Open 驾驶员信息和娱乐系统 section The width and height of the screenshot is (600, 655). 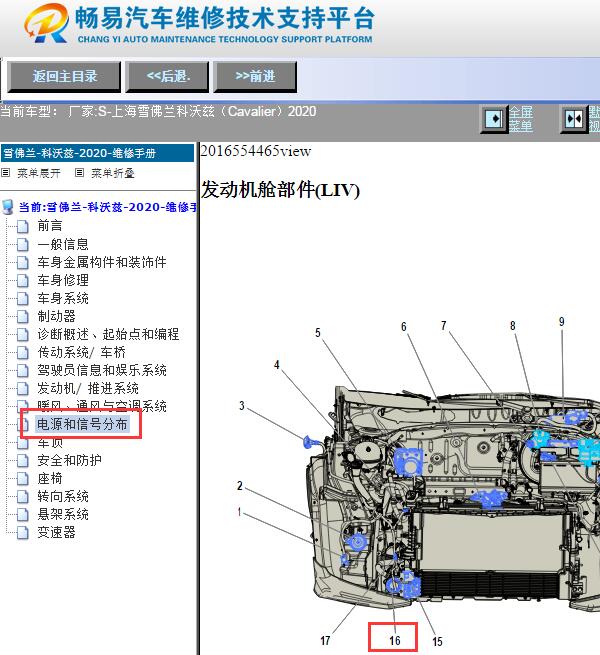pyautogui.click(x=102, y=370)
